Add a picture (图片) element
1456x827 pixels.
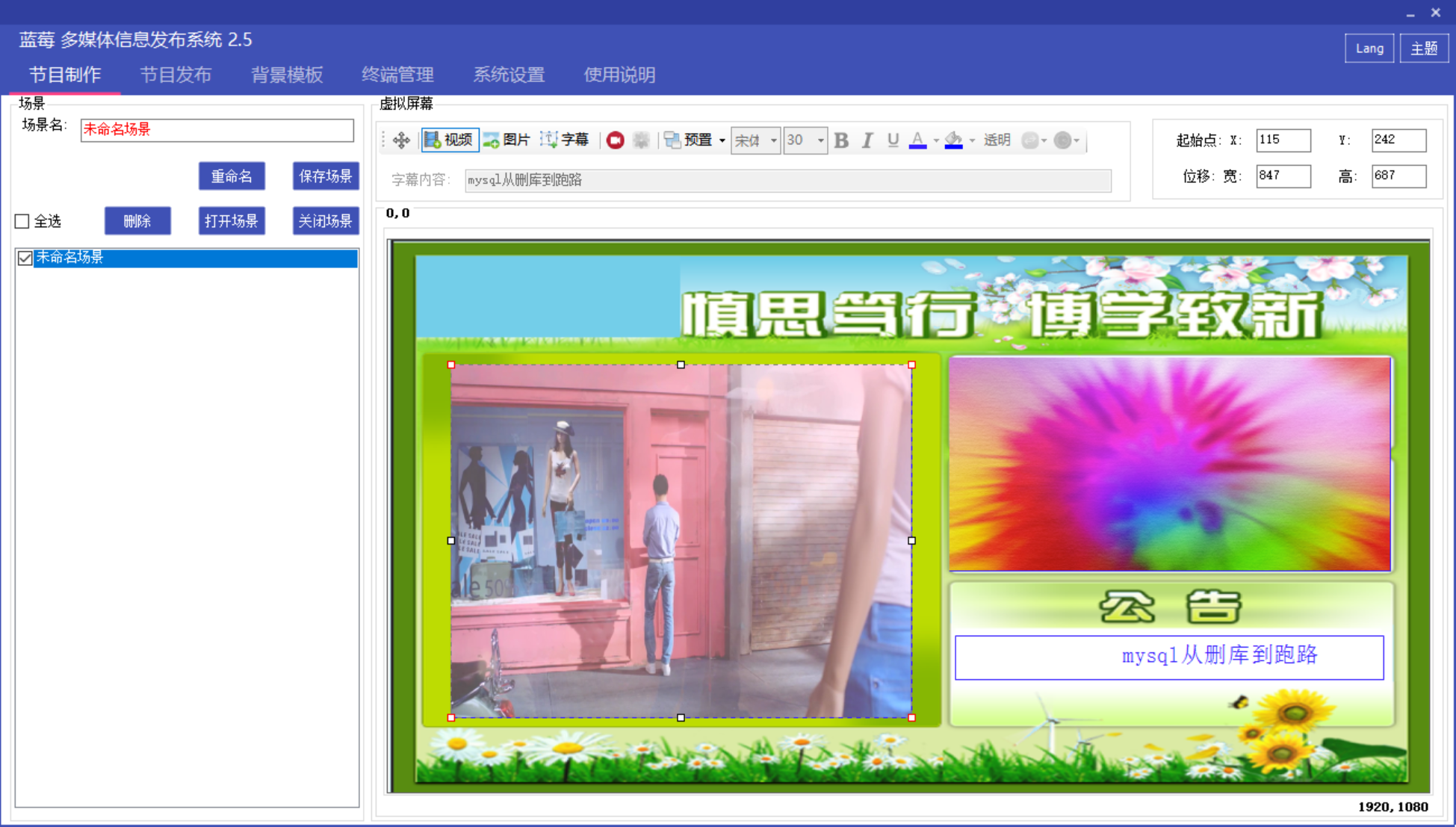[x=506, y=140]
